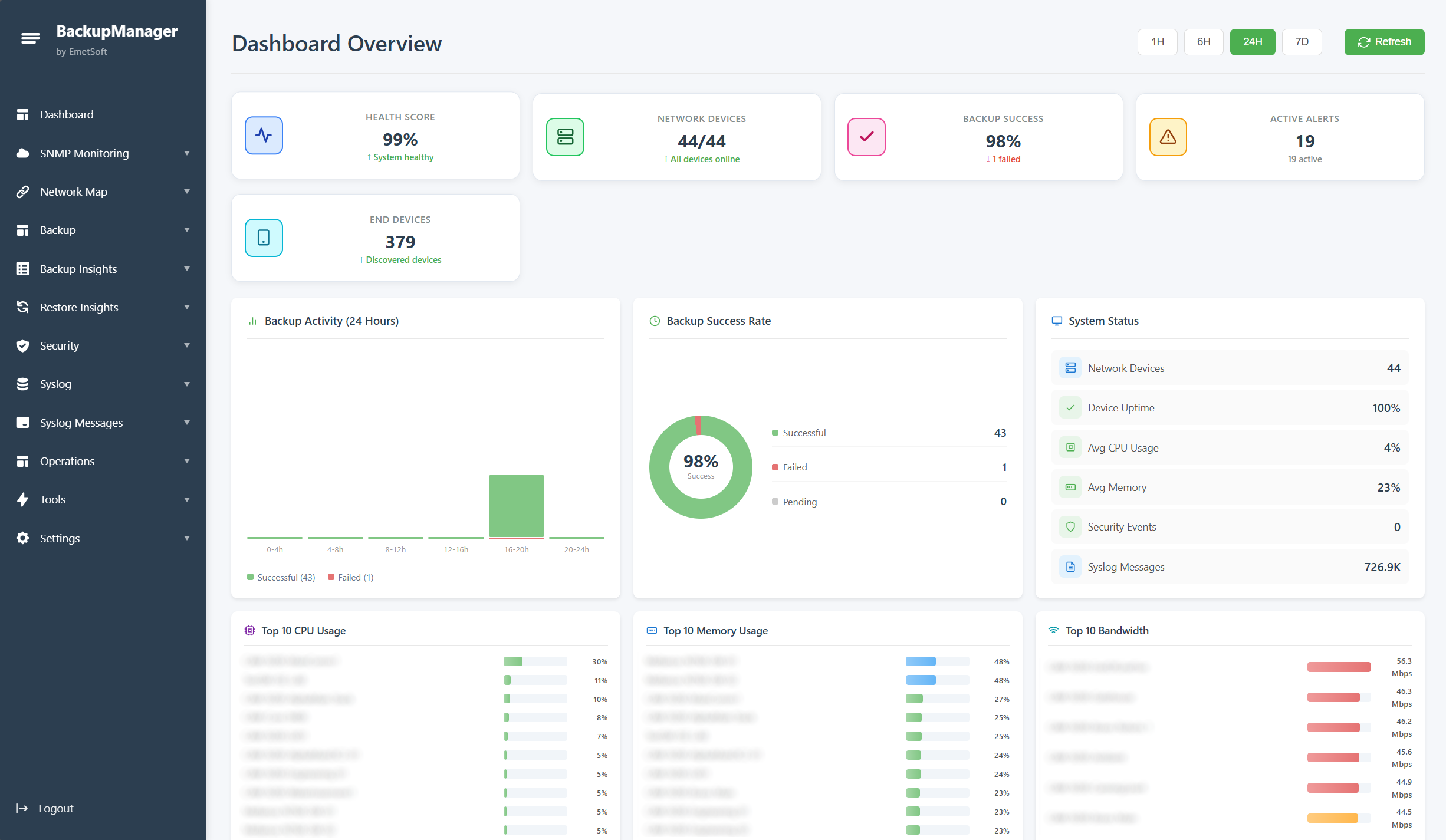Expand the Syslog menu arrow

pos(187,384)
